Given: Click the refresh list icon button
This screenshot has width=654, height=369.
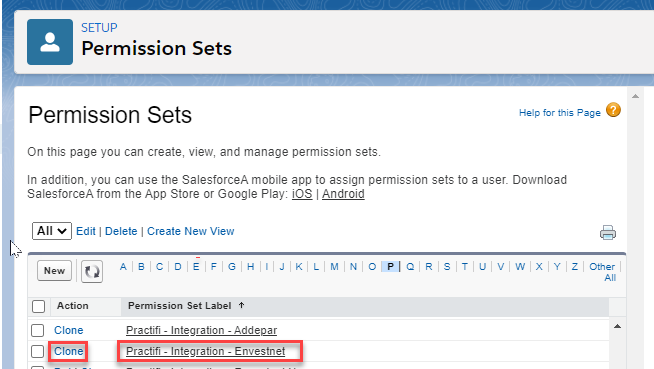Looking at the screenshot, I should 92,271.
